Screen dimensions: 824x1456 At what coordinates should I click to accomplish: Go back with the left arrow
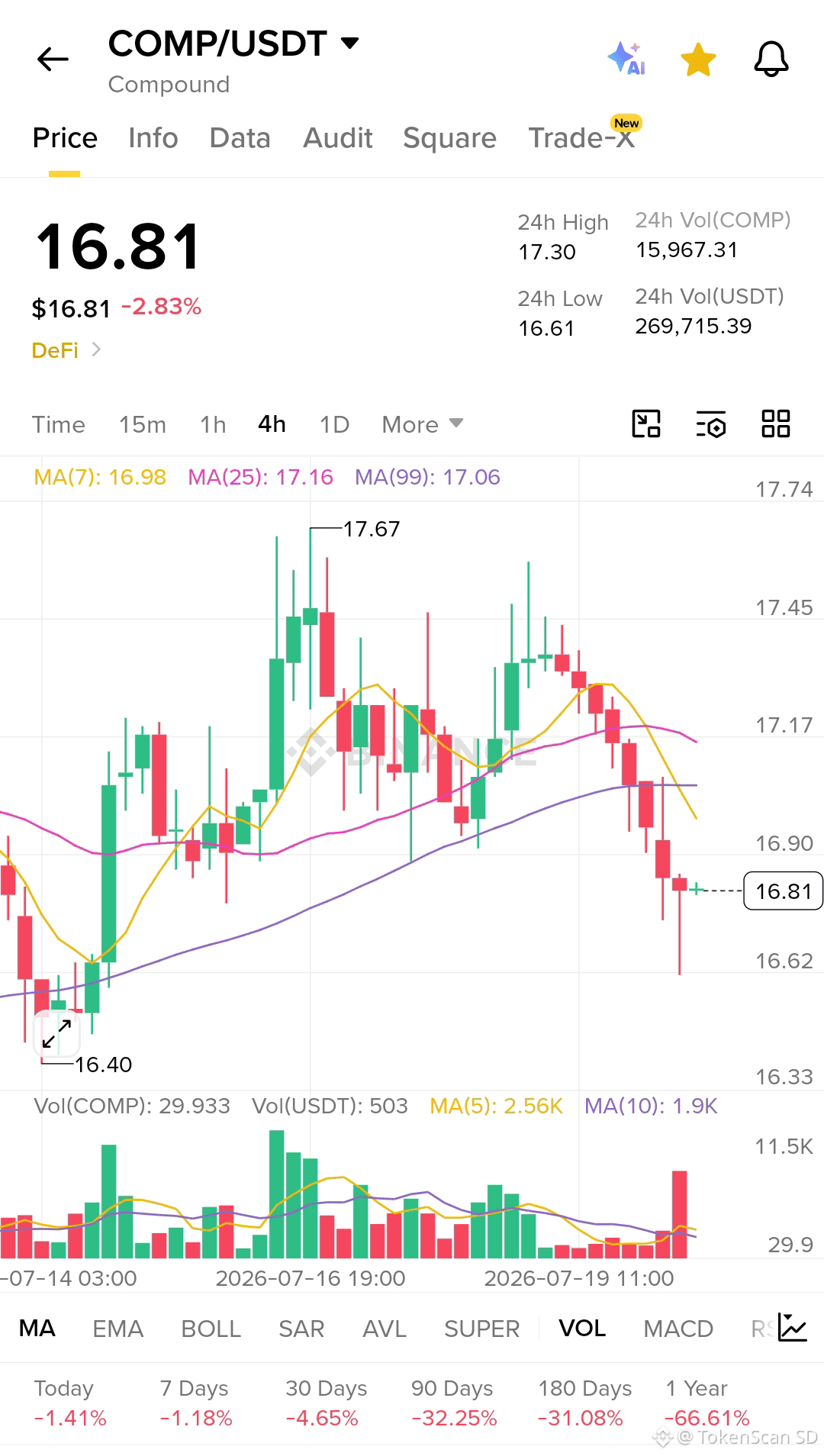point(53,60)
